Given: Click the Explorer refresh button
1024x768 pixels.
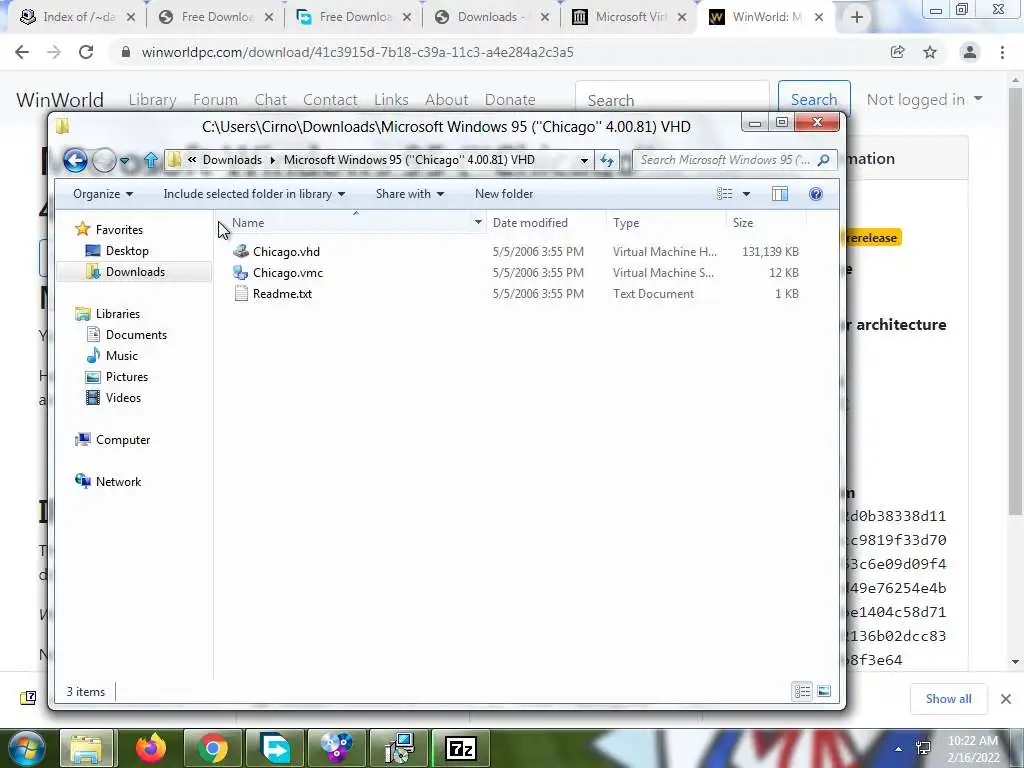Looking at the screenshot, I should tap(607, 160).
